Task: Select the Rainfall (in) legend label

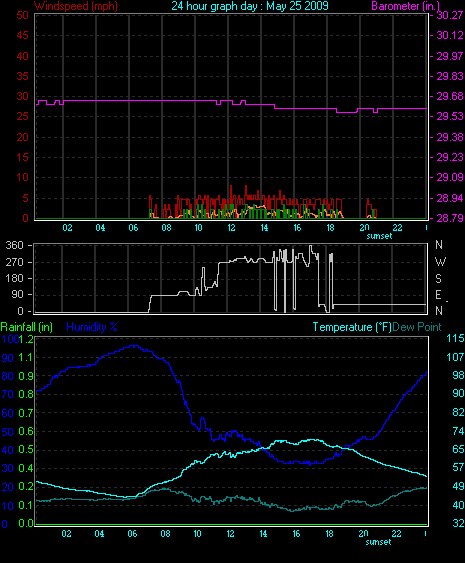Action: coord(27,327)
